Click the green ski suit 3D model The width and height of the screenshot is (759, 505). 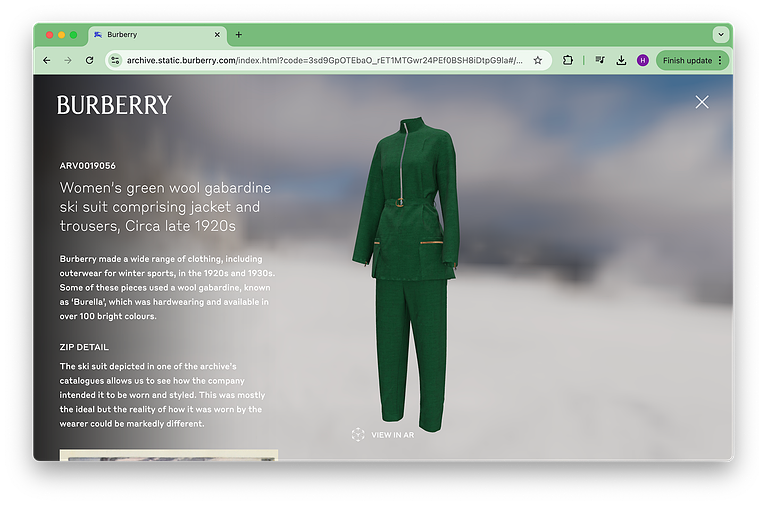click(406, 274)
